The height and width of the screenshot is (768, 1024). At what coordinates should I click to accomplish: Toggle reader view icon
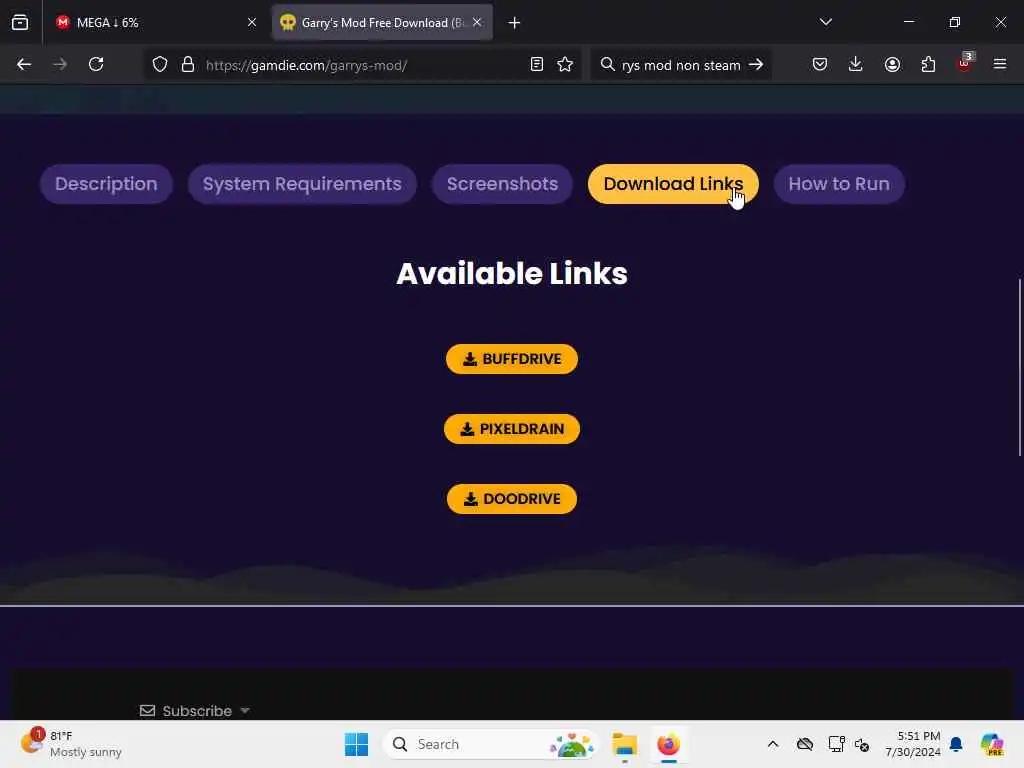pos(537,64)
